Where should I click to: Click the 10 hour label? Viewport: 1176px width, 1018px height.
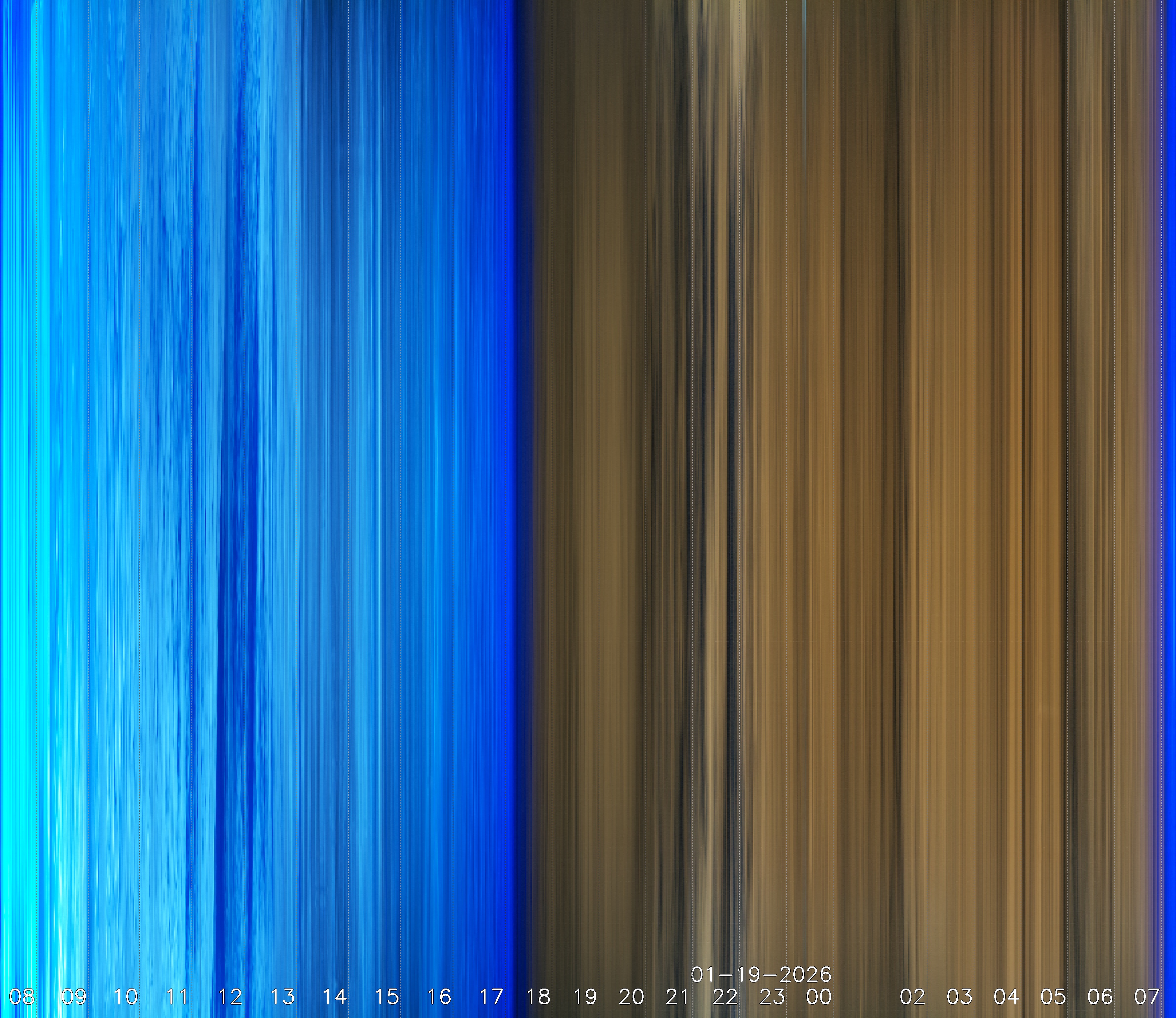click(x=126, y=997)
